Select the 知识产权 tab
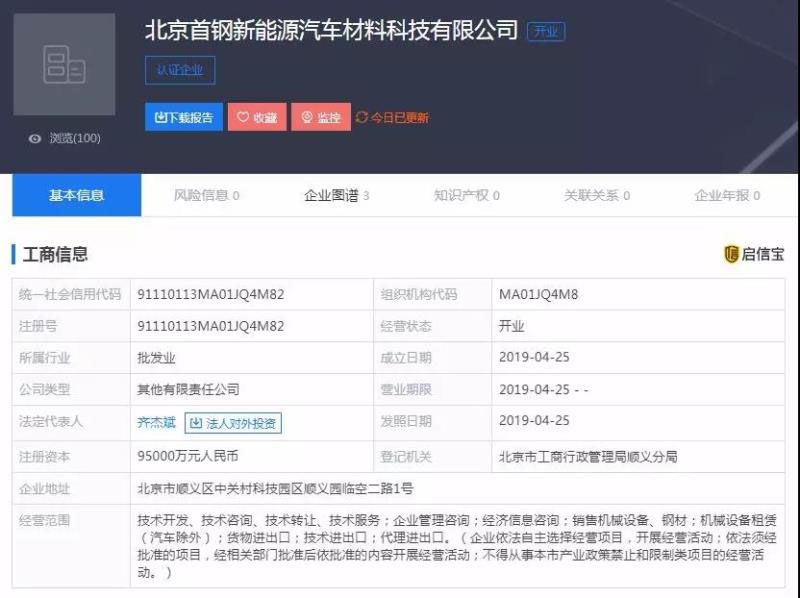Viewport: 800px width, 598px height. tap(466, 196)
